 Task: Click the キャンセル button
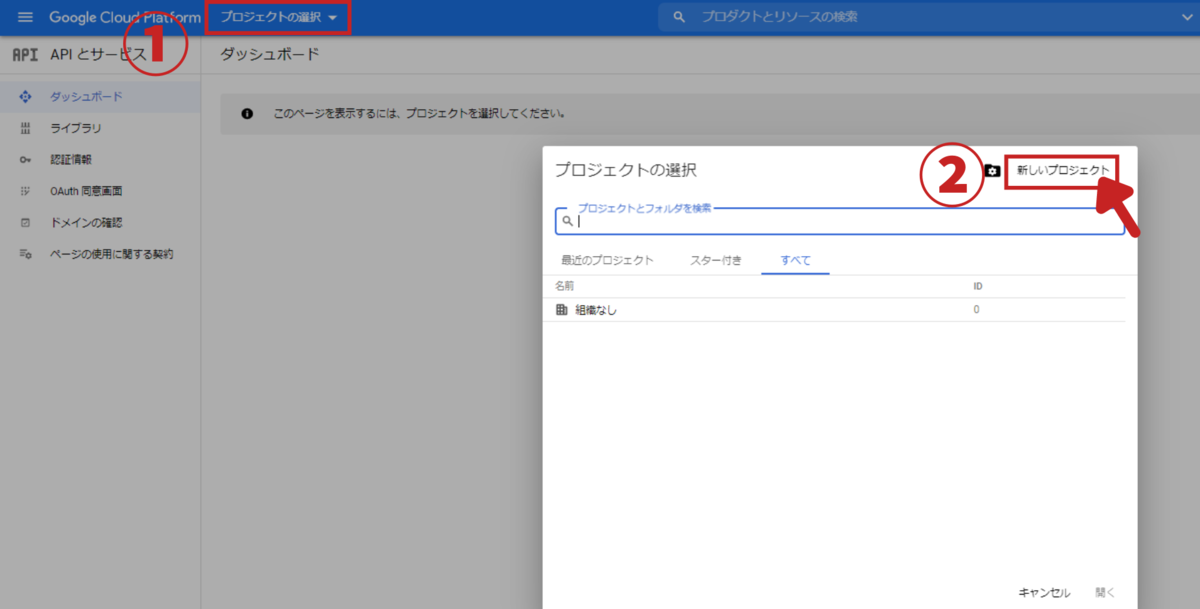(1044, 592)
